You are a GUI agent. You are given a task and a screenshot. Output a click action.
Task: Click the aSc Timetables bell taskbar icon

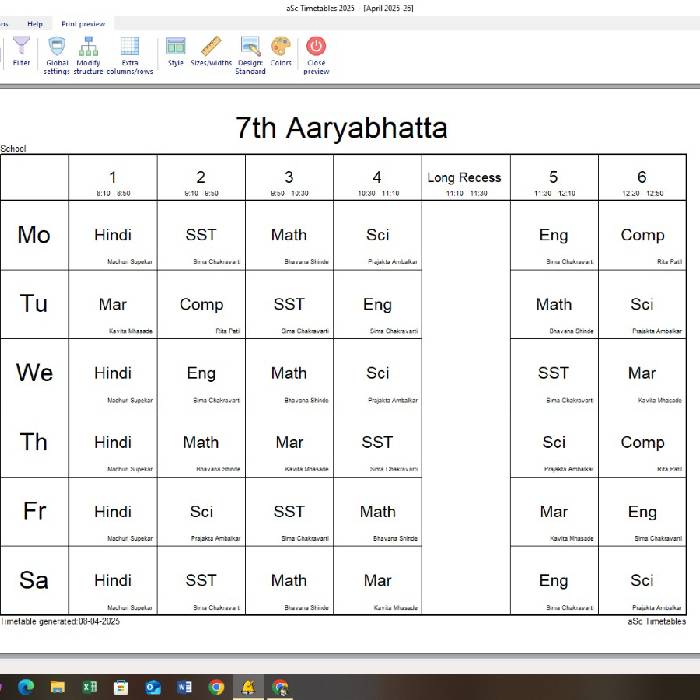(248, 687)
